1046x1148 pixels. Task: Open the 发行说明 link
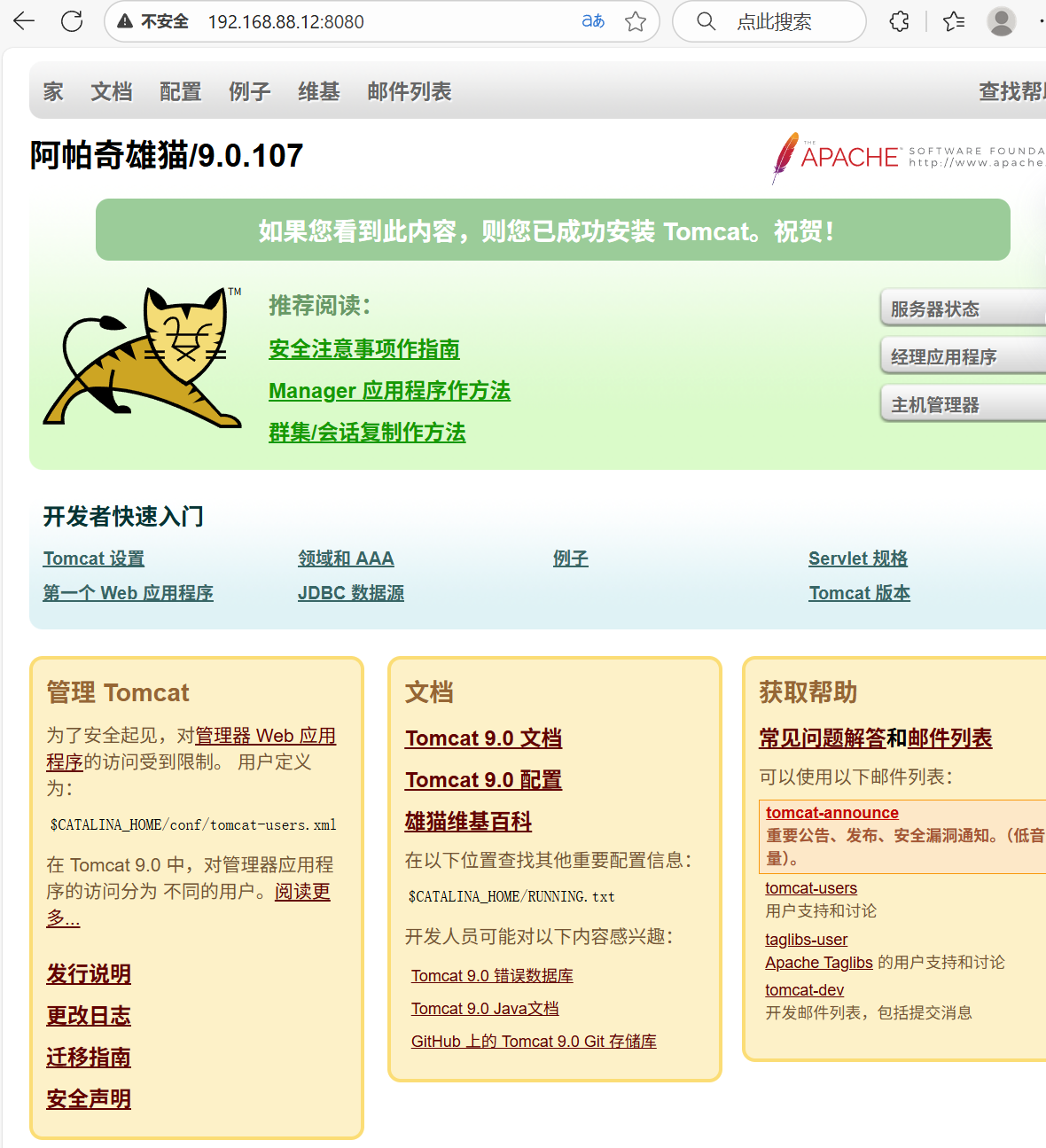[x=89, y=974]
